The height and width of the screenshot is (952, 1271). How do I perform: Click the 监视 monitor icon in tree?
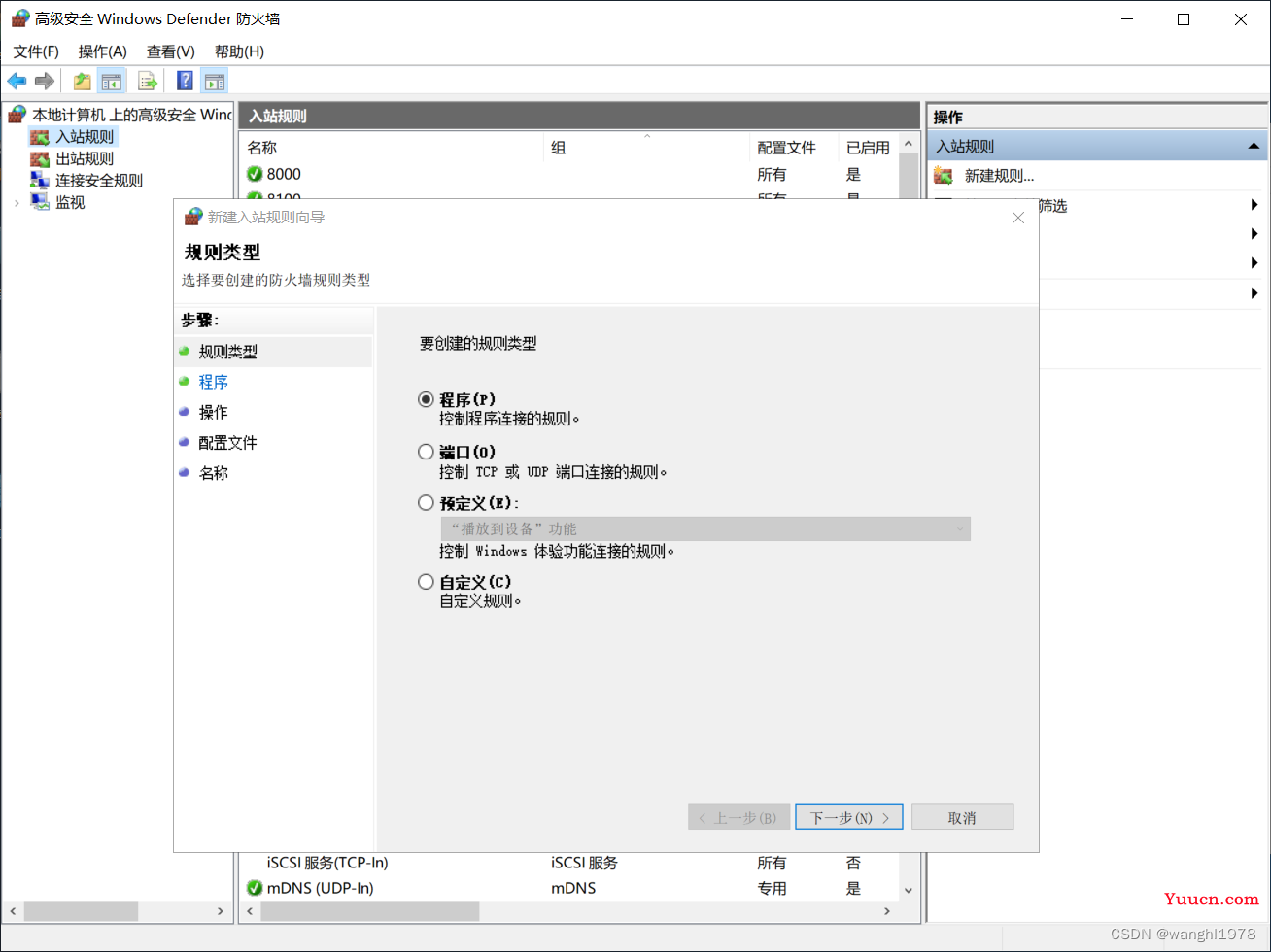[40, 202]
